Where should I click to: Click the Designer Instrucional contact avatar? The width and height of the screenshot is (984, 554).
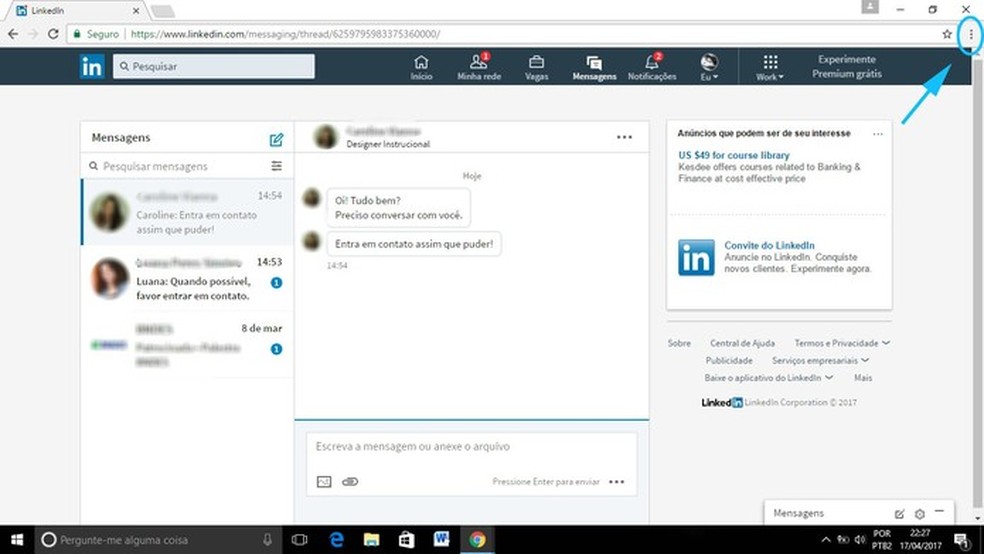pos(326,137)
